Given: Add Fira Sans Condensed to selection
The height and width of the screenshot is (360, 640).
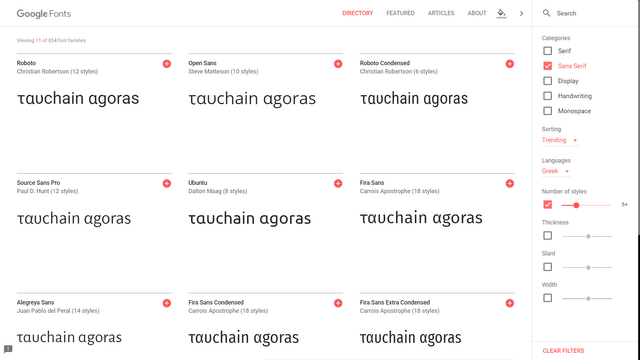Looking at the screenshot, I should (x=338, y=303).
